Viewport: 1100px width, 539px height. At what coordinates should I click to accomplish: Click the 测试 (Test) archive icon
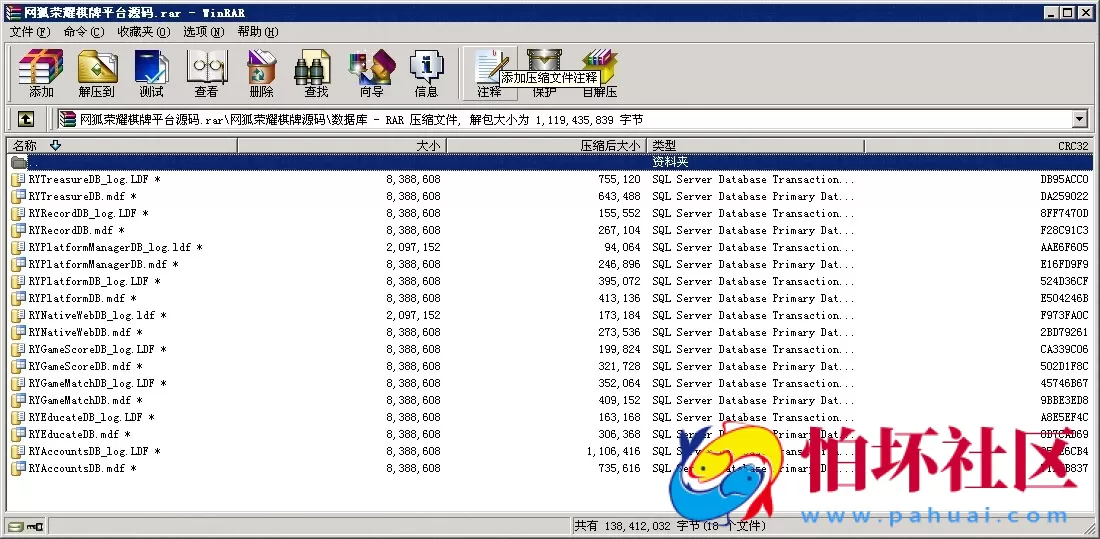click(x=151, y=72)
